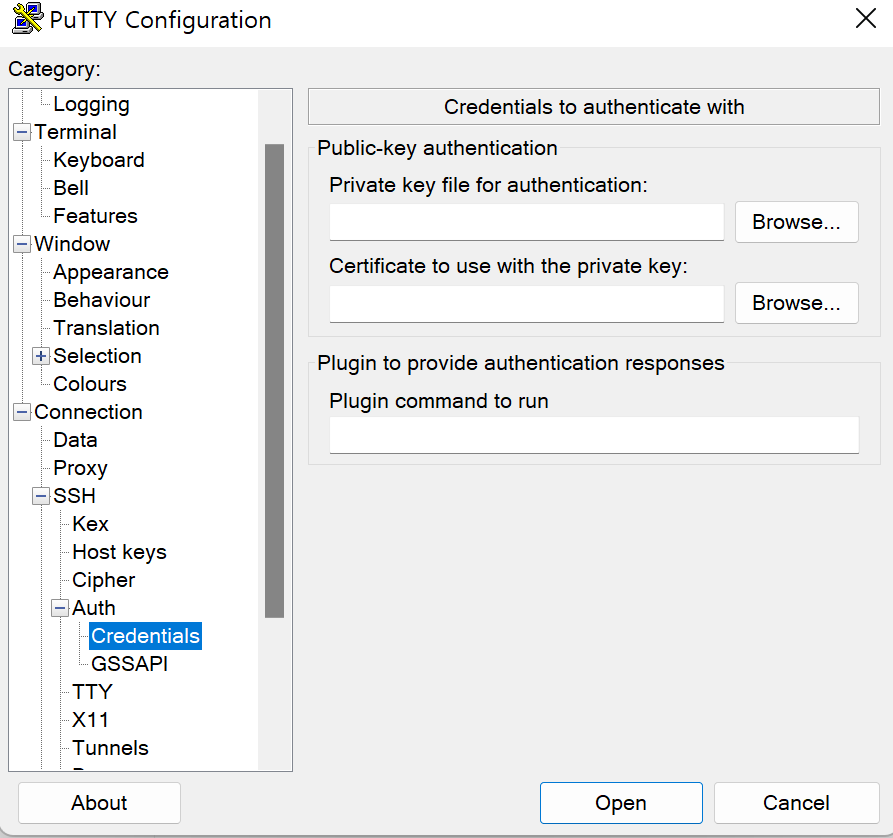893x838 pixels.
Task: Click the category tree scrollbar thumb
Action: coord(275,381)
